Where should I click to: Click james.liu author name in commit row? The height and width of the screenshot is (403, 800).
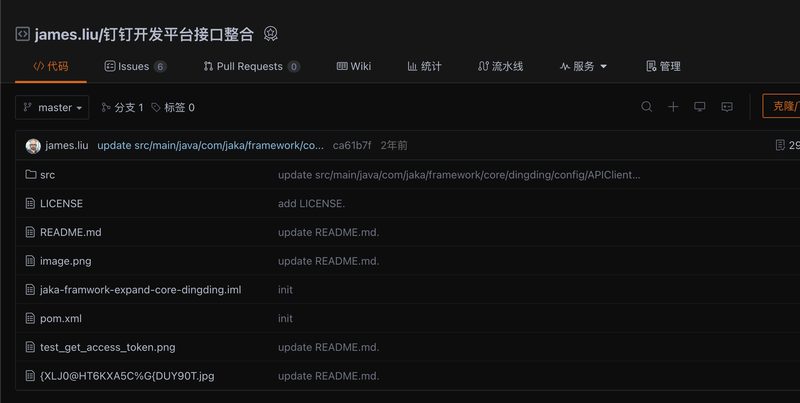pos(67,145)
